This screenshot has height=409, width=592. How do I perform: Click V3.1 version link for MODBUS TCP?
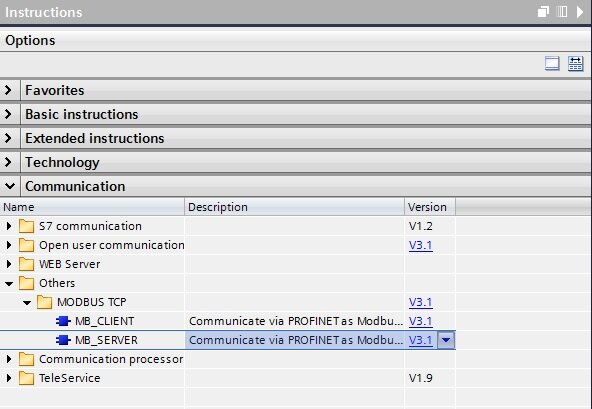[421, 302]
